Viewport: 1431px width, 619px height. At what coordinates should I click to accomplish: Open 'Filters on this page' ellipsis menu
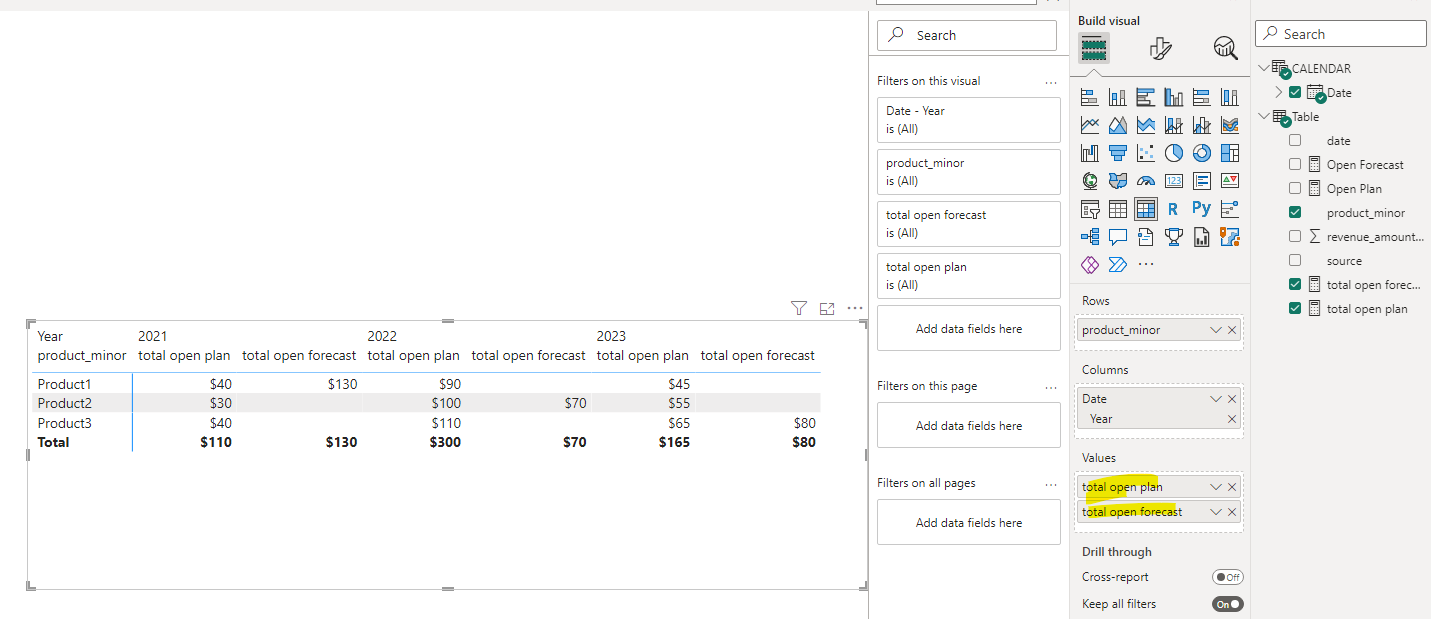tap(1050, 387)
